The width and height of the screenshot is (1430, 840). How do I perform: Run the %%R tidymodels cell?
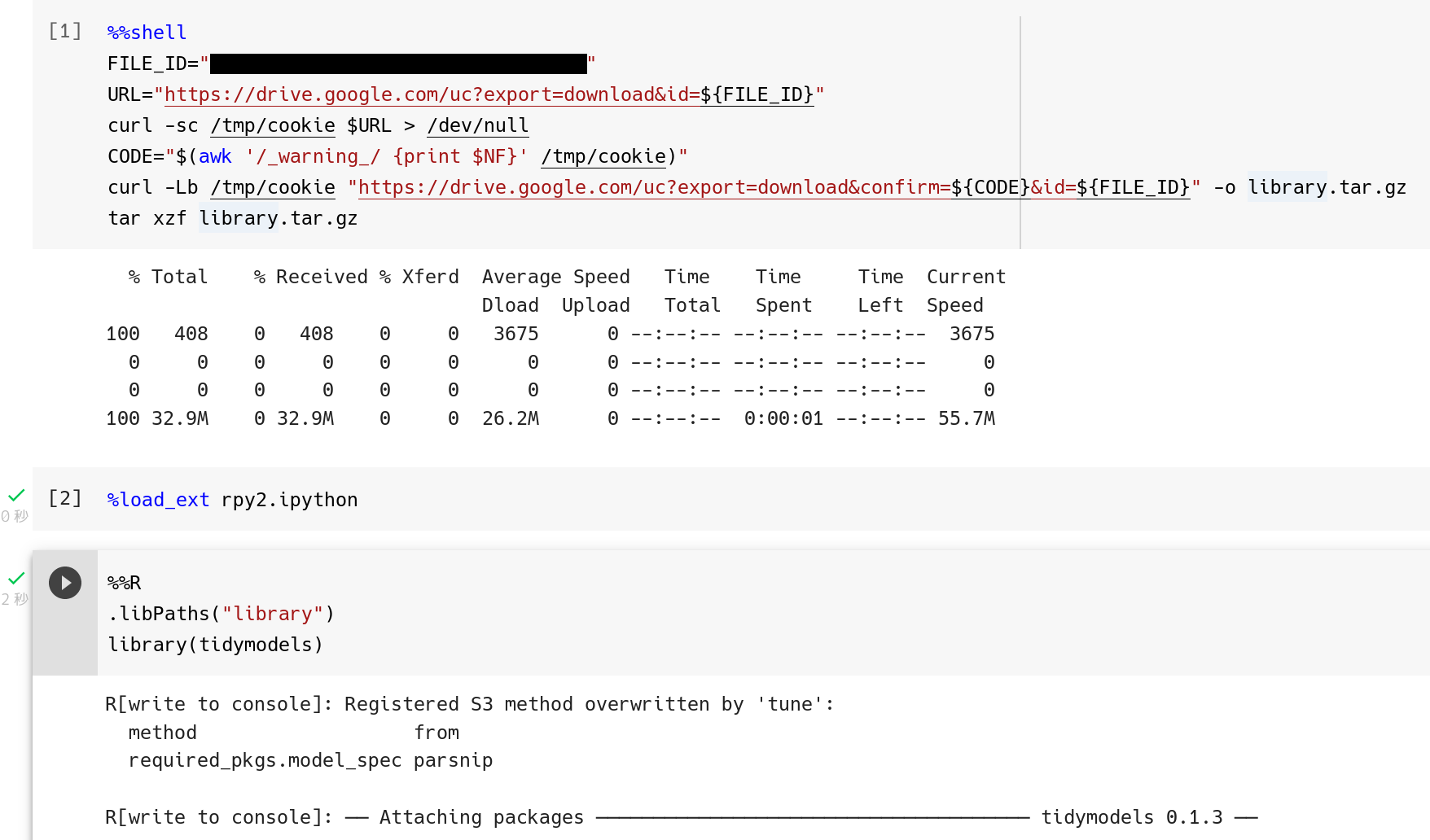pyautogui.click(x=65, y=583)
